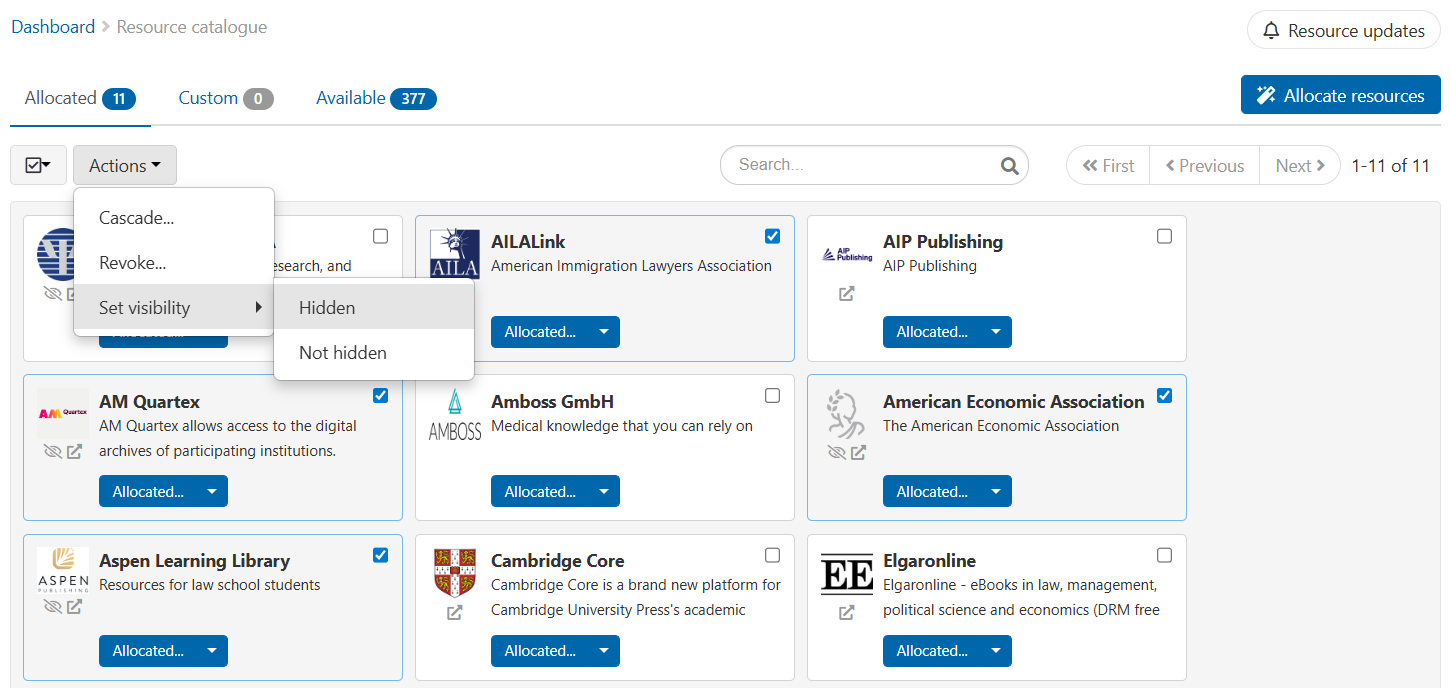Viewport: 1451px width, 688px height.
Task: Switch to the Available tab
Action: [x=376, y=98]
